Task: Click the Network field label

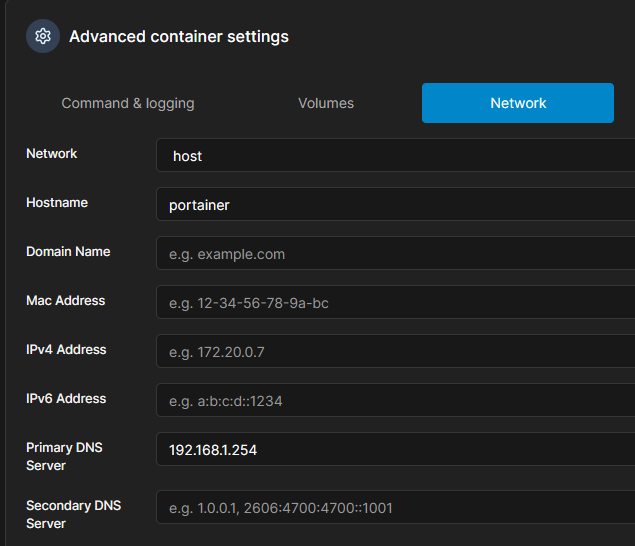Action: 51,154
